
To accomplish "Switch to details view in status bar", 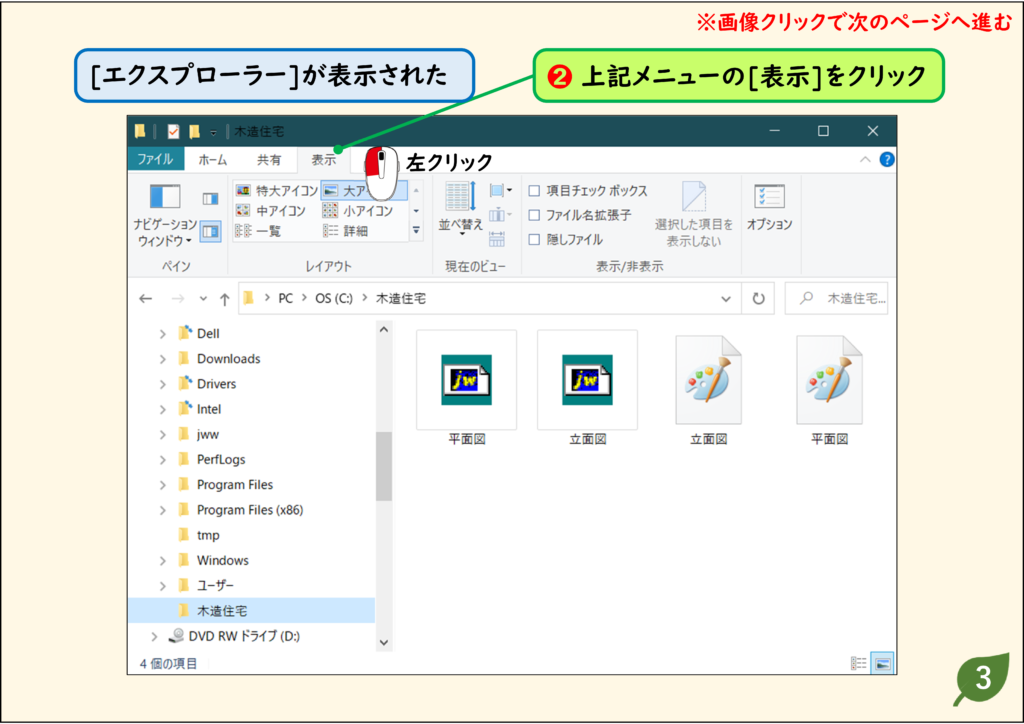I will pyautogui.click(x=859, y=664).
